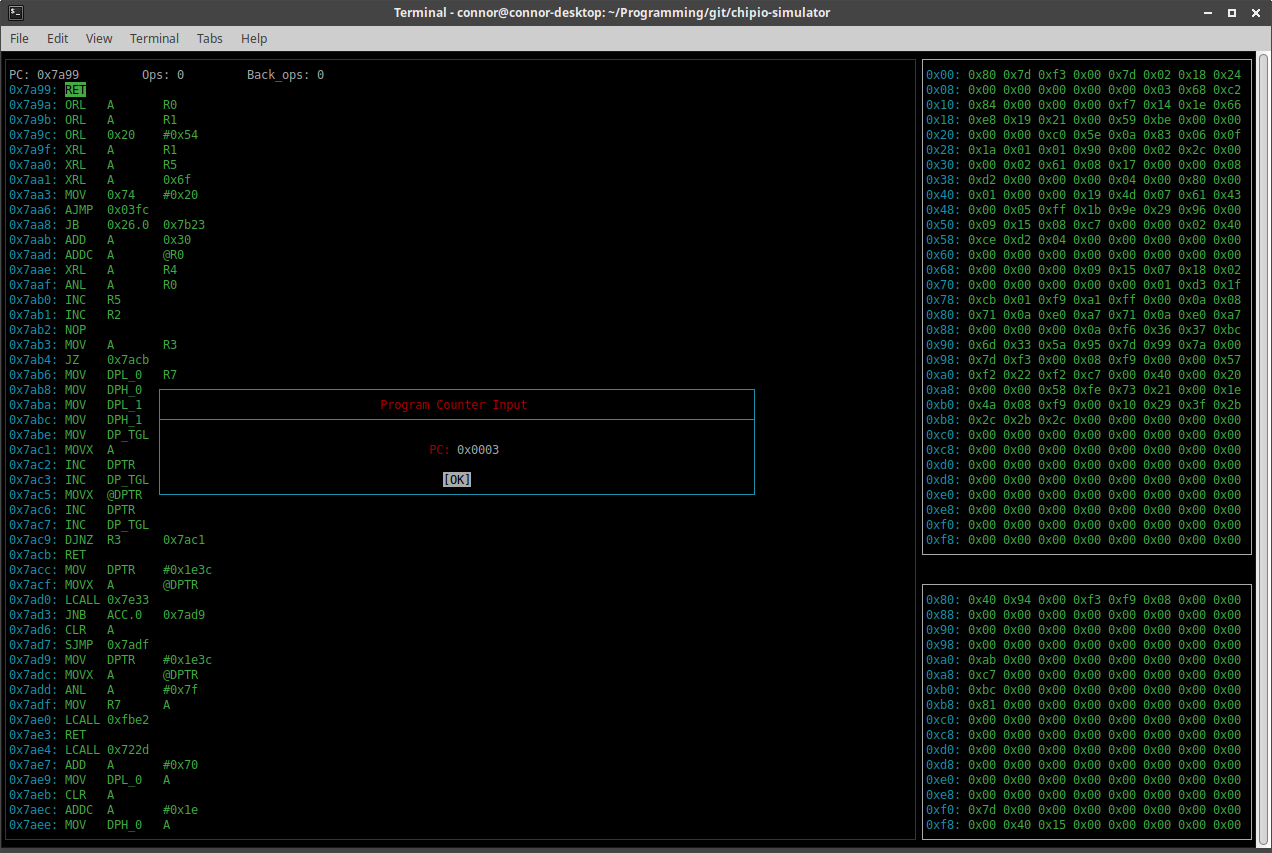Screen dimensions: 1272x853
Task: Select the ORL 0x20 #0x54 line
Action: click(x=104, y=135)
